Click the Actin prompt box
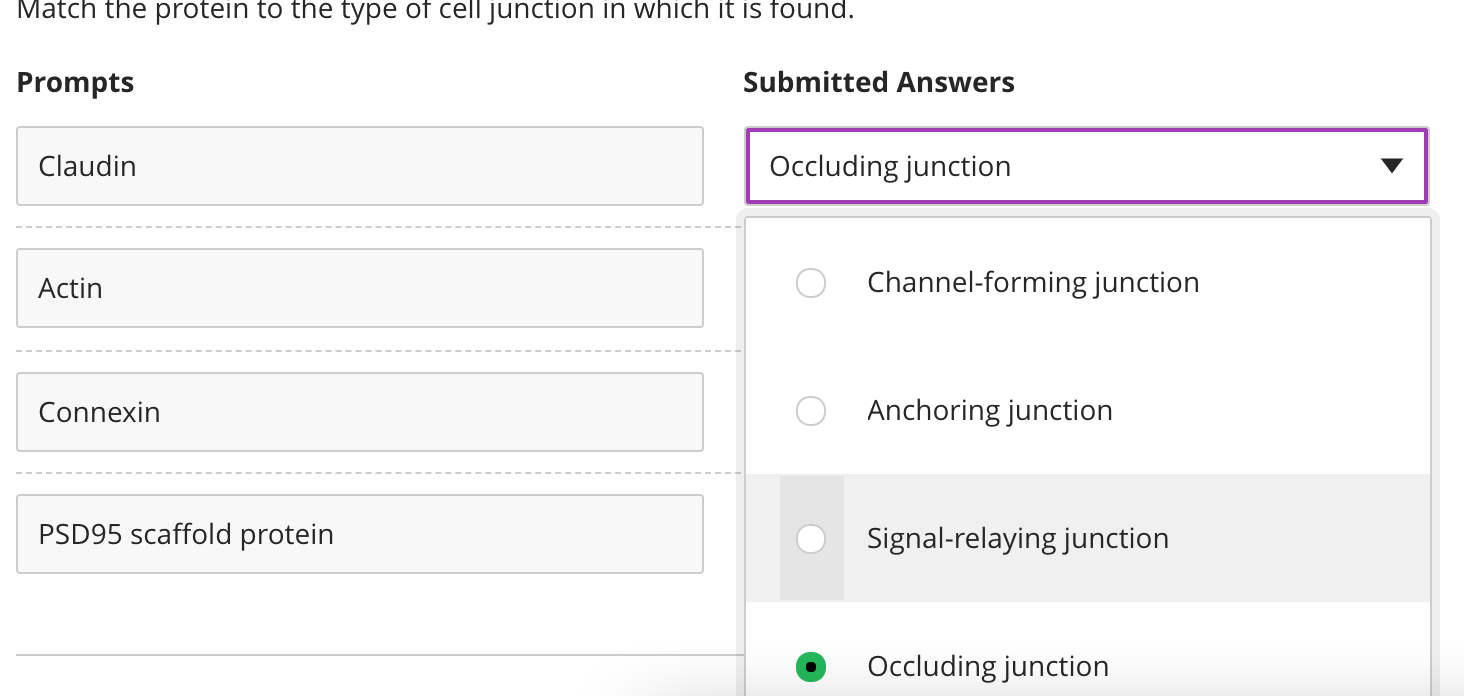This screenshot has width=1464, height=696. tap(360, 288)
